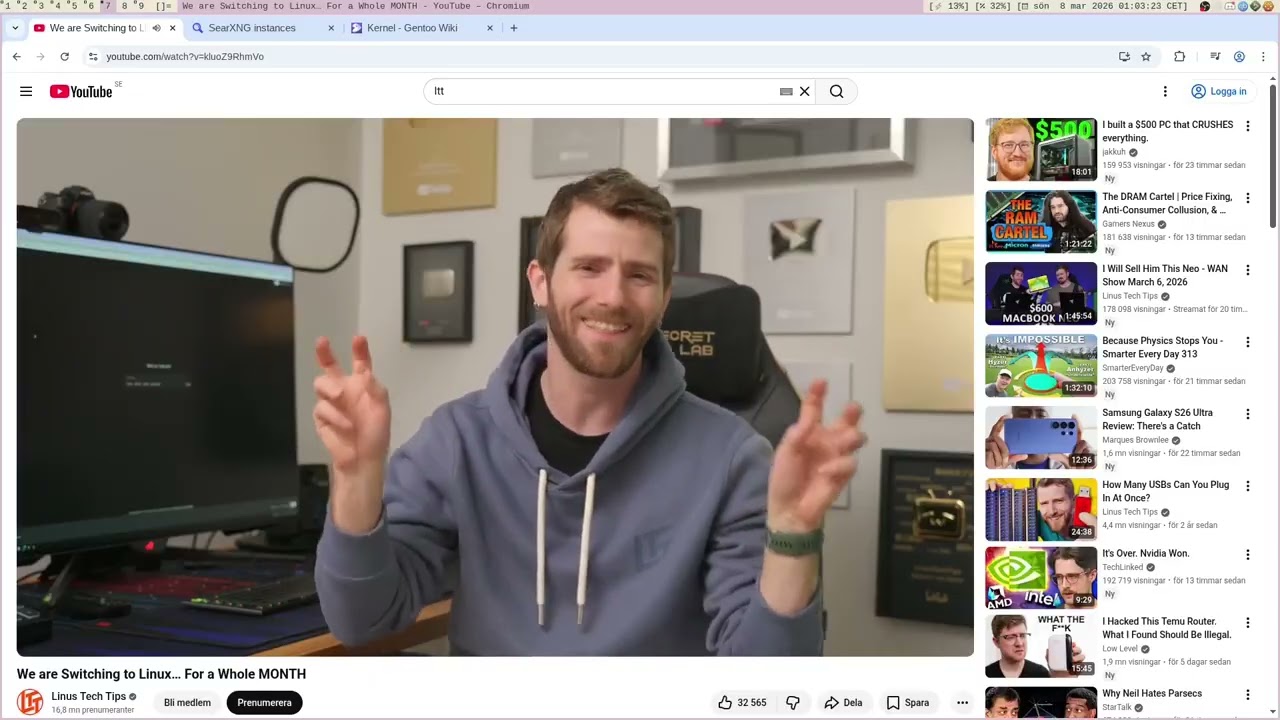The height and width of the screenshot is (720, 1280).
Task: Open a new browser tab with plus
Action: [x=514, y=28]
